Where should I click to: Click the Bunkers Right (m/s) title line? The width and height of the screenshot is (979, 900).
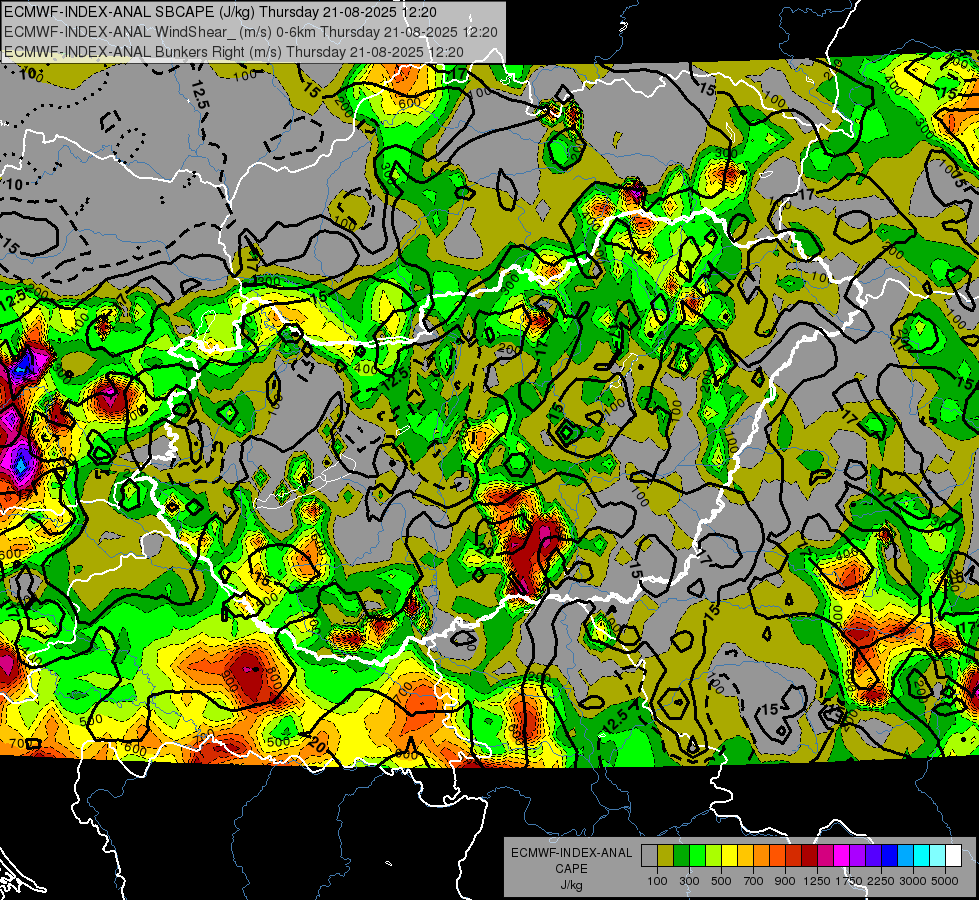pyautogui.click(x=234, y=52)
